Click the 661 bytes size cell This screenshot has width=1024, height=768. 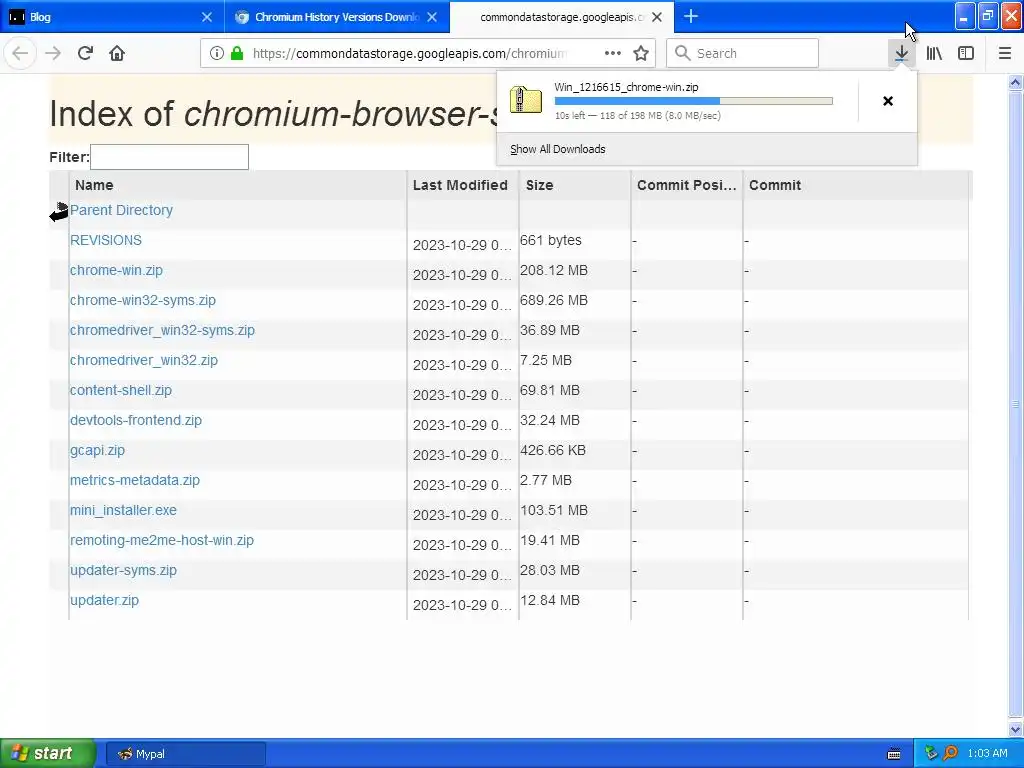tap(551, 240)
